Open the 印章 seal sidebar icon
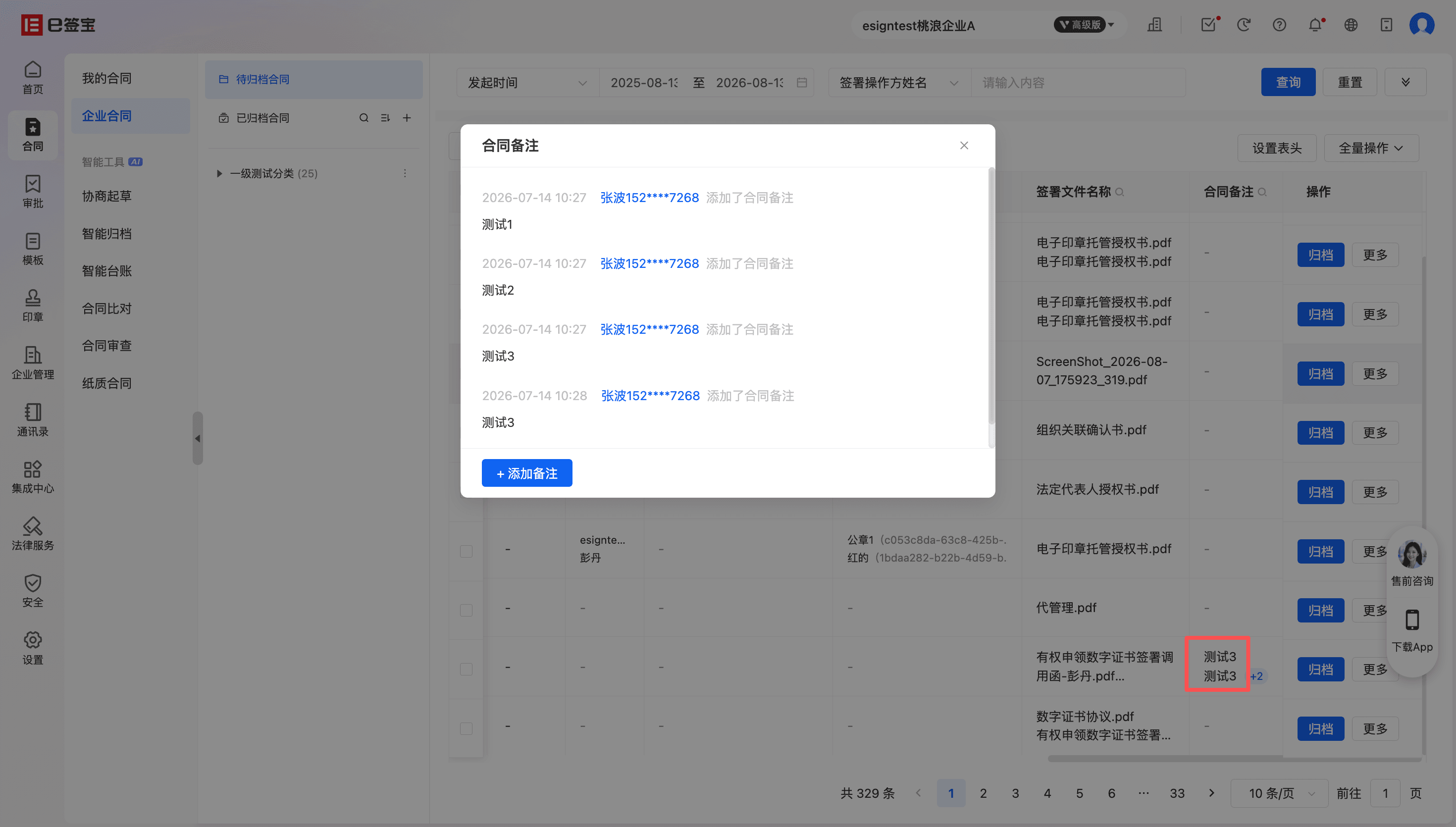 tap(32, 306)
